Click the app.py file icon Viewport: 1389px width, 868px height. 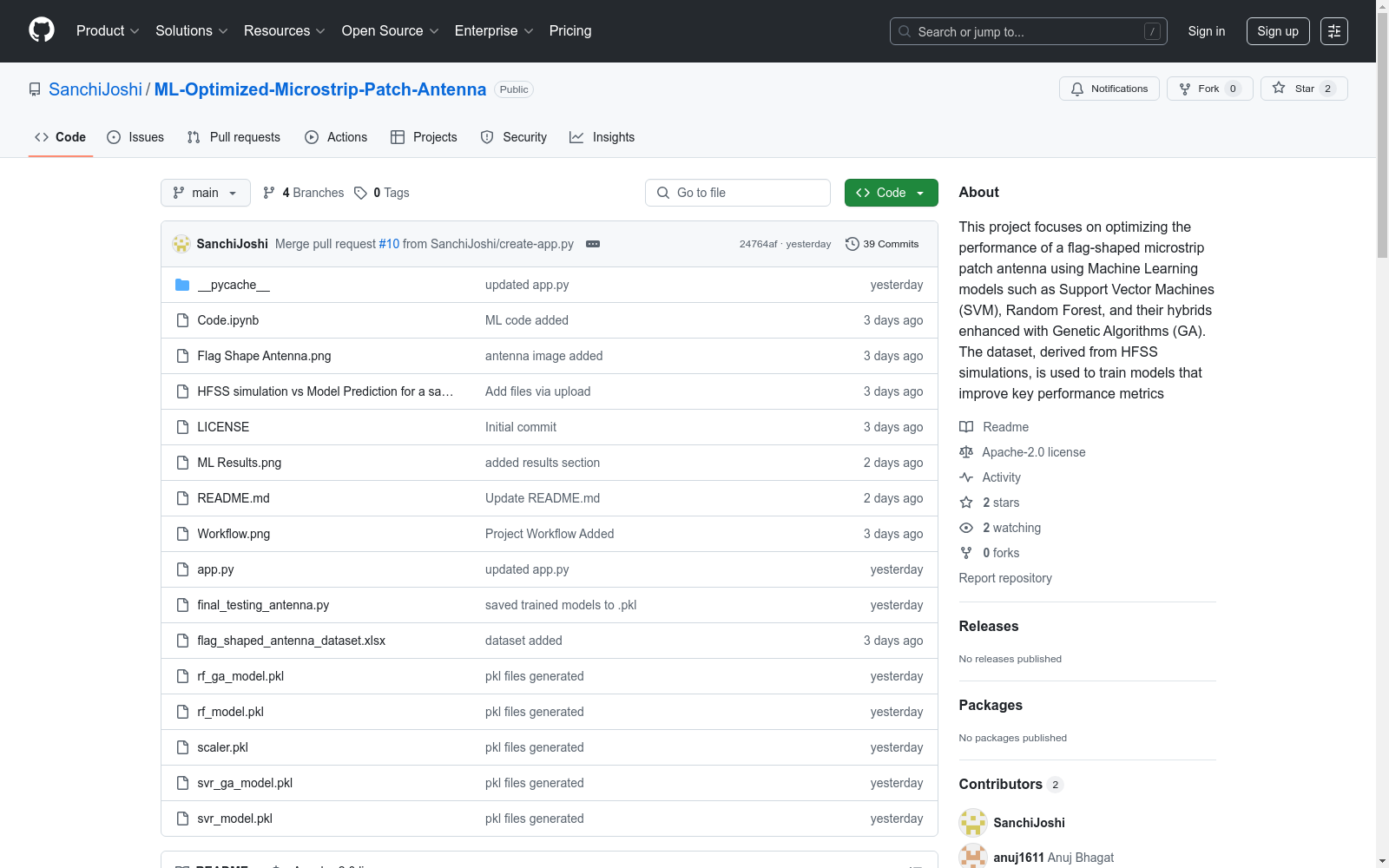182,569
